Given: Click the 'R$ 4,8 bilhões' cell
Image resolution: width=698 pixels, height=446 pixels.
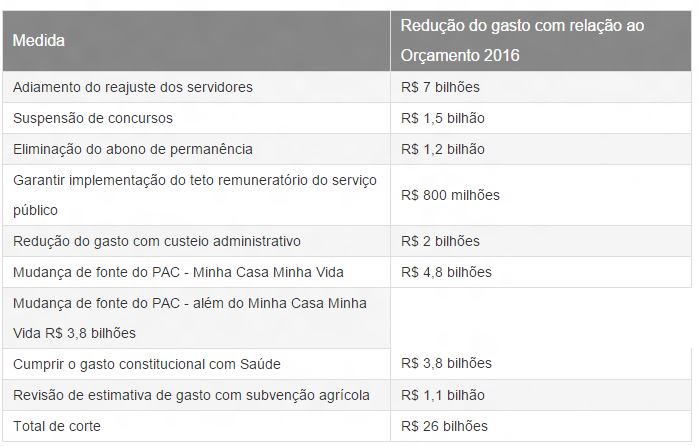Looking at the screenshot, I should pos(446,272).
